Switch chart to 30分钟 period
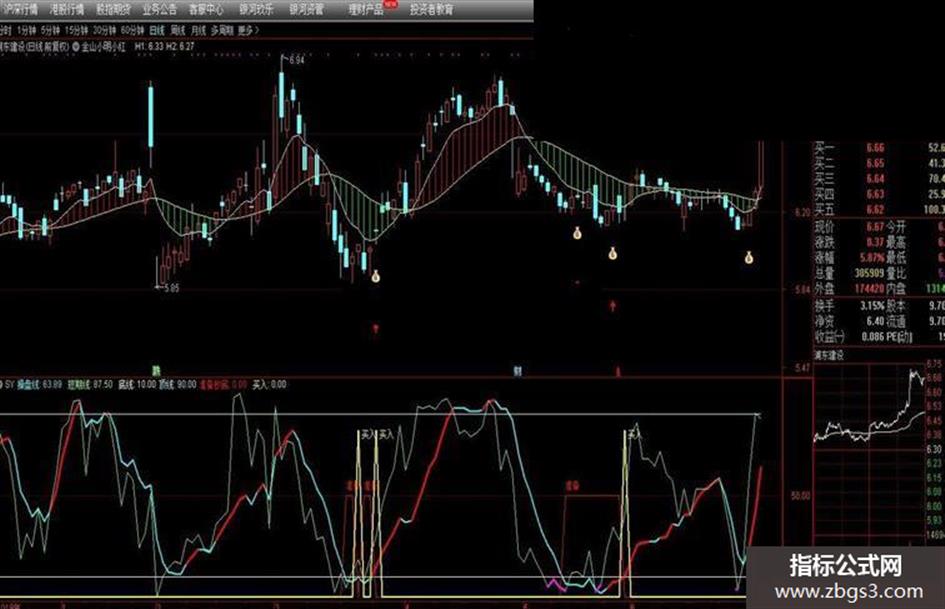 point(105,30)
